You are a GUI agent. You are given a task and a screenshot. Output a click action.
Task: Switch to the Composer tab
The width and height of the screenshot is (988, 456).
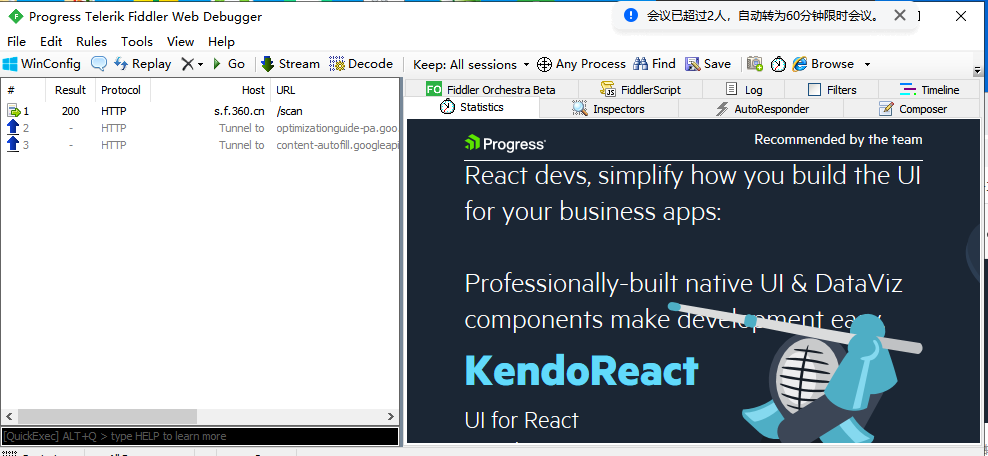[x=912, y=109]
